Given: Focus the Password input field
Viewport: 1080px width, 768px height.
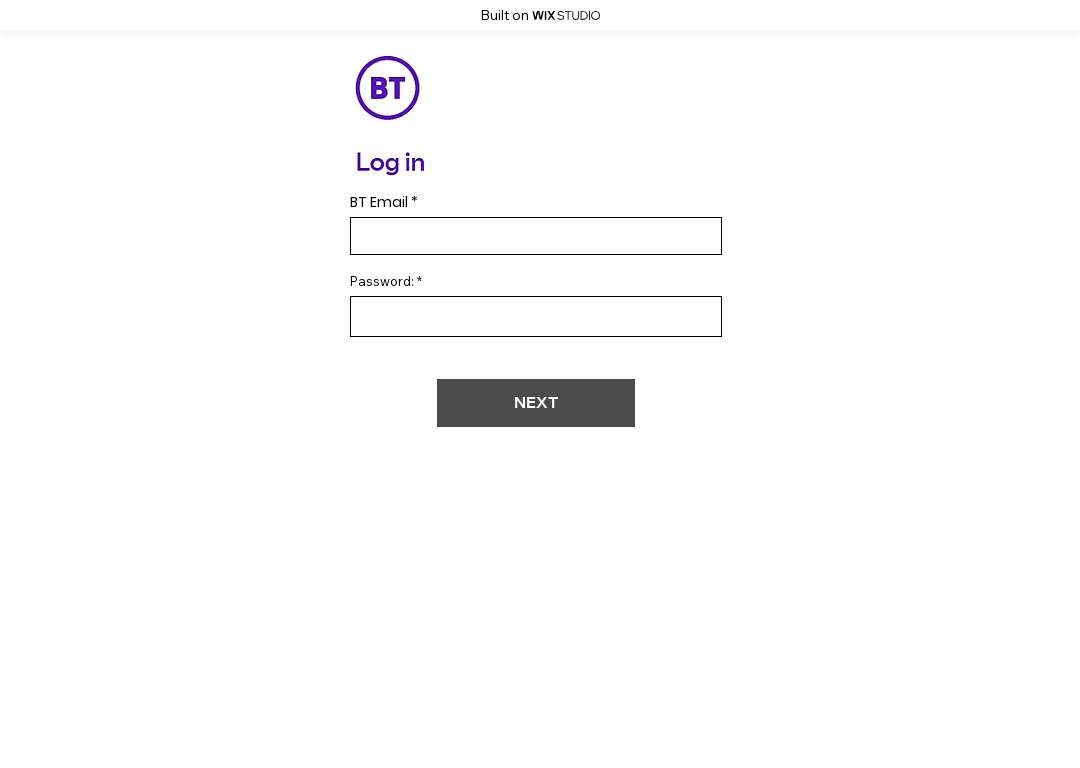Looking at the screenshot, I should tap(536, 317).
